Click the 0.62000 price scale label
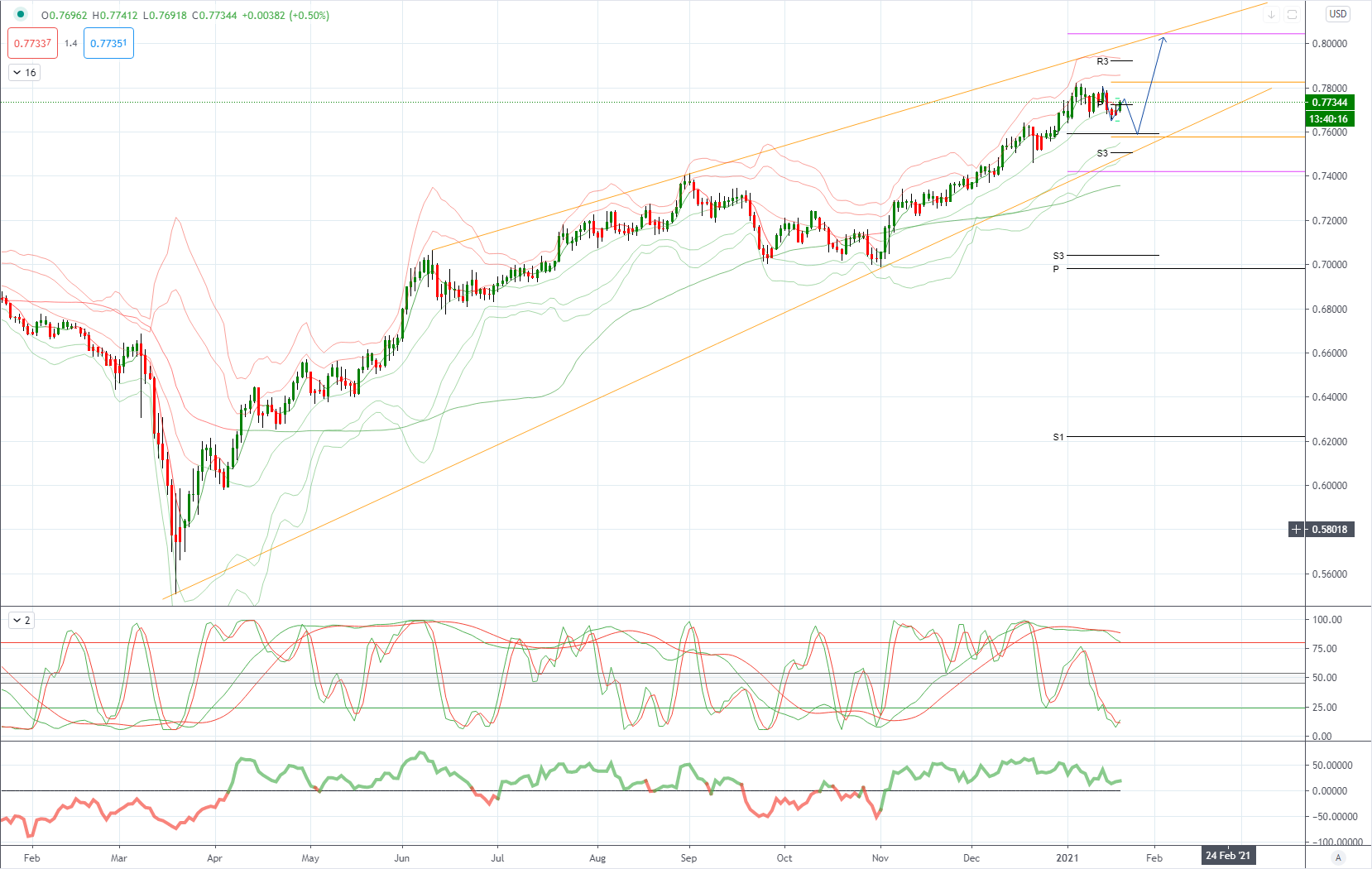The image size is (1372, 869). coord(1330,442)
